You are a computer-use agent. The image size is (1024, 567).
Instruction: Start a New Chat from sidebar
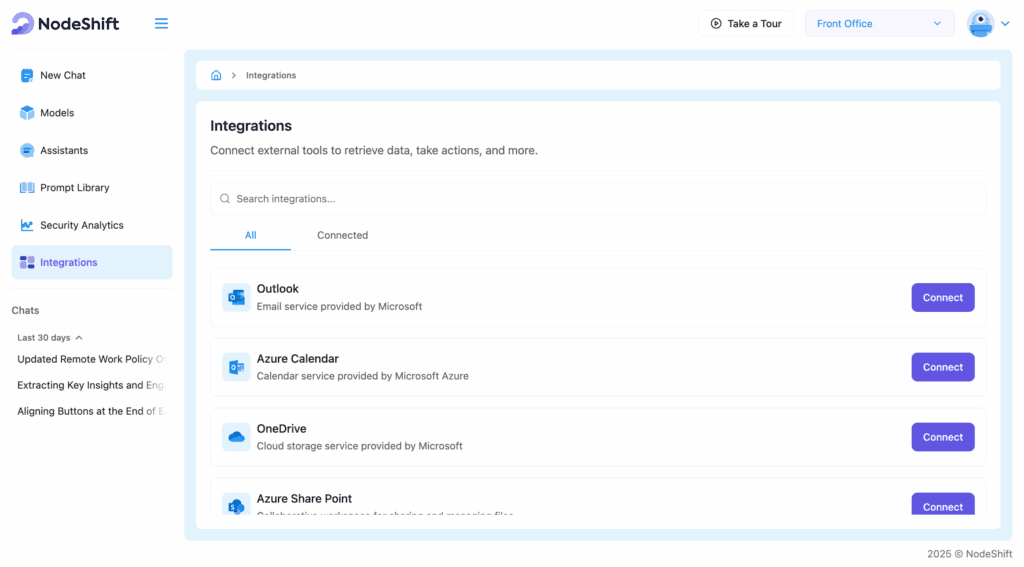tap(62, 75)
